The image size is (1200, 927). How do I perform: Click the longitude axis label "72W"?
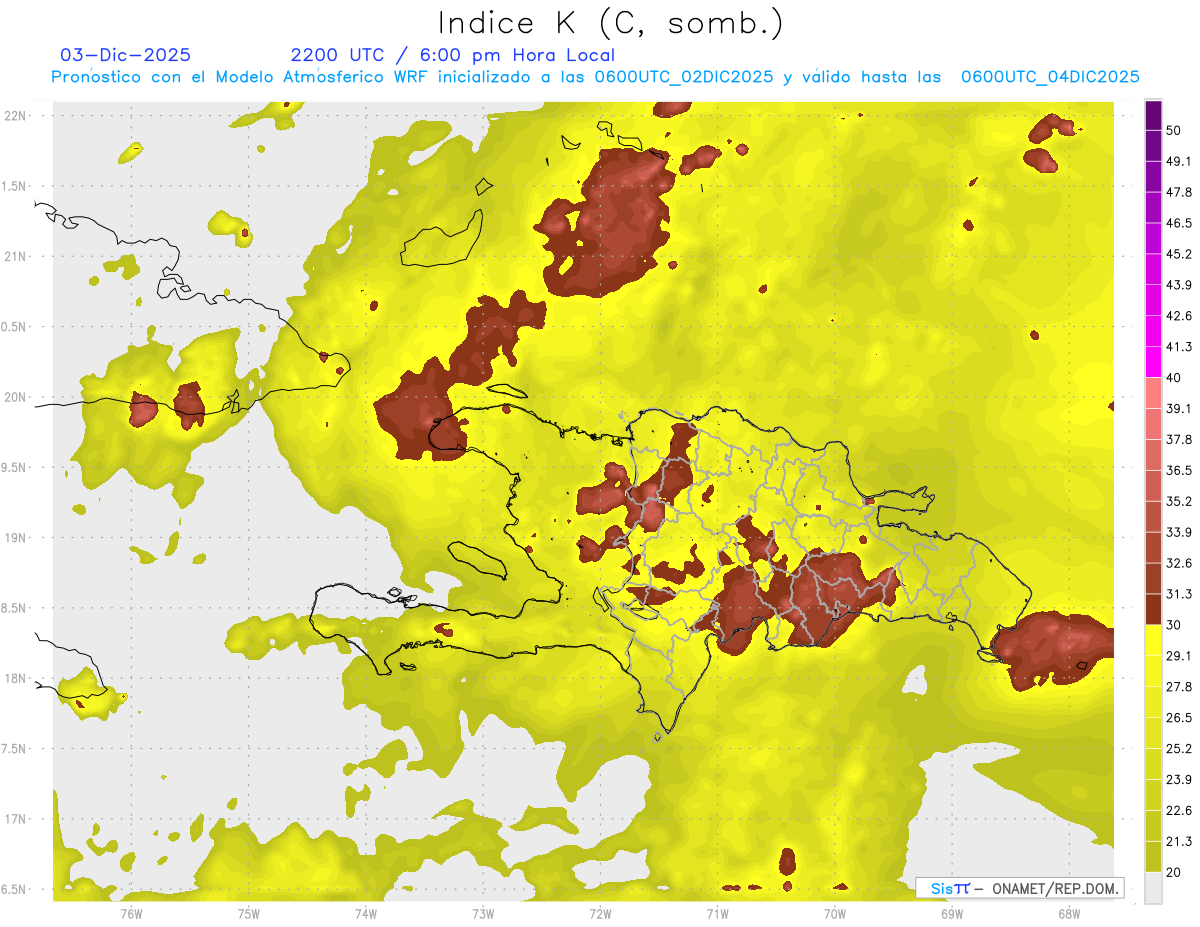(x=600, y=913)
